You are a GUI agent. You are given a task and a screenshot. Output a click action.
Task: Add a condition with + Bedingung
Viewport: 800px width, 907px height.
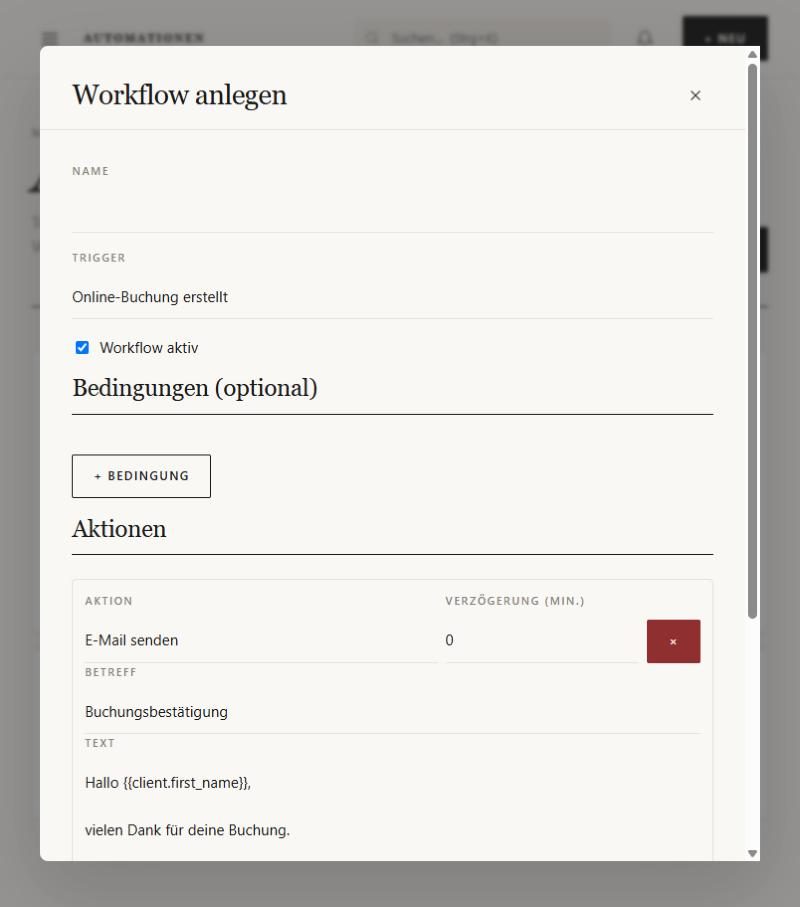[141, 476]
